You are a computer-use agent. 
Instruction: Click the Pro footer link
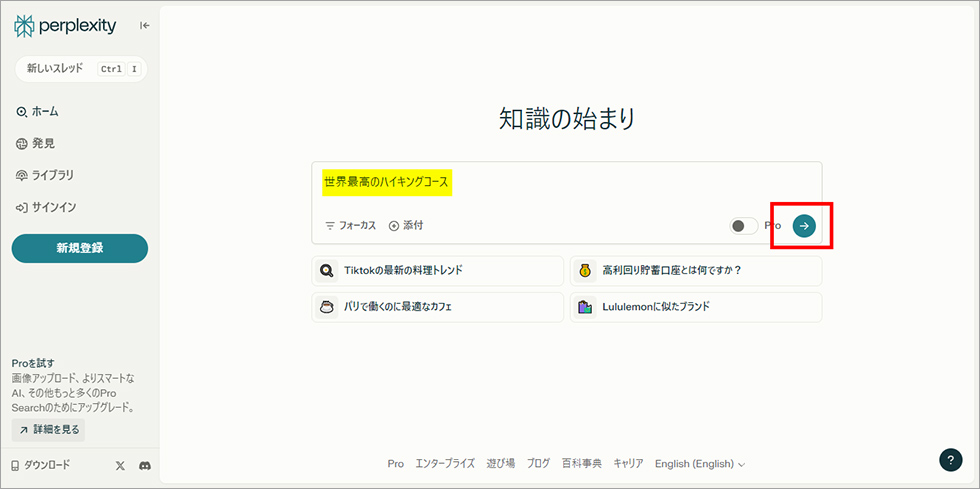396,464
